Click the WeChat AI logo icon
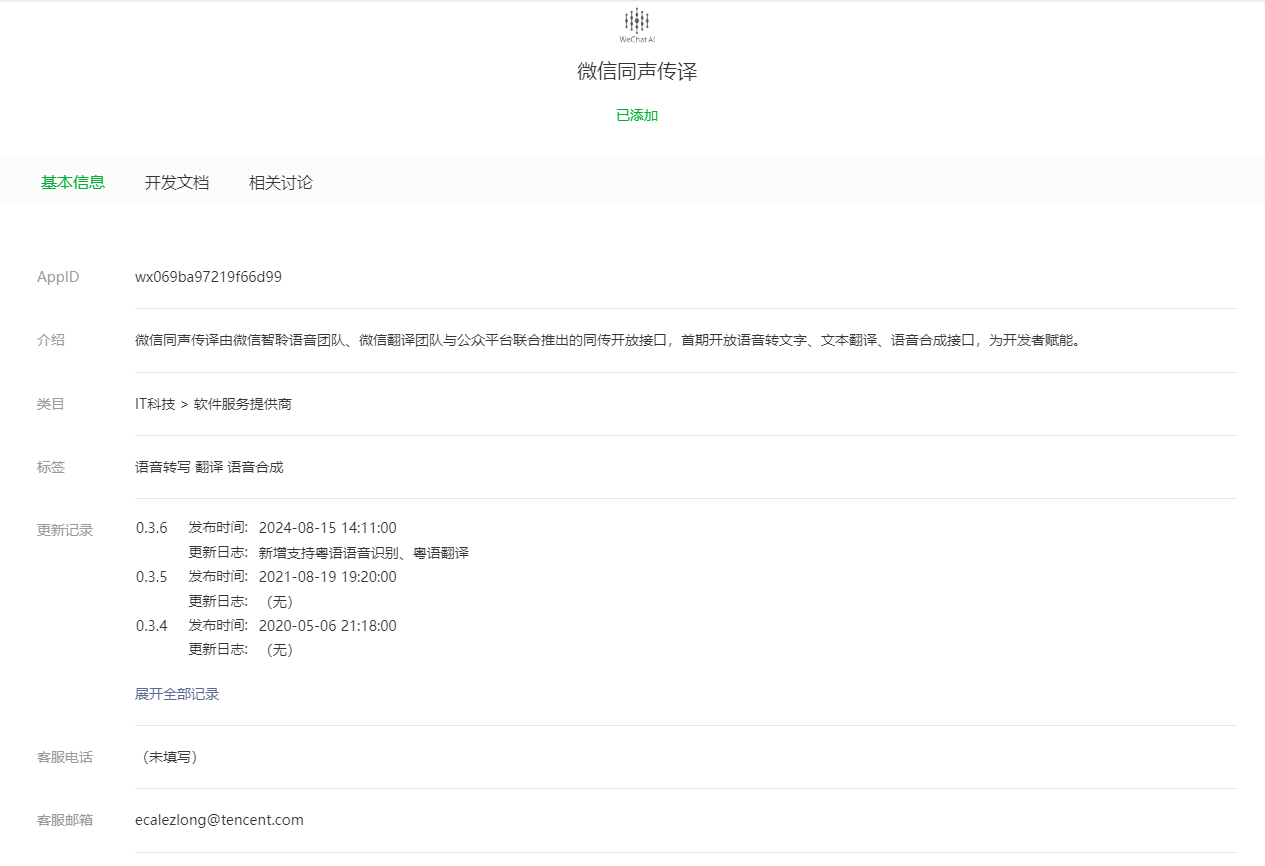 pos(637,24)
